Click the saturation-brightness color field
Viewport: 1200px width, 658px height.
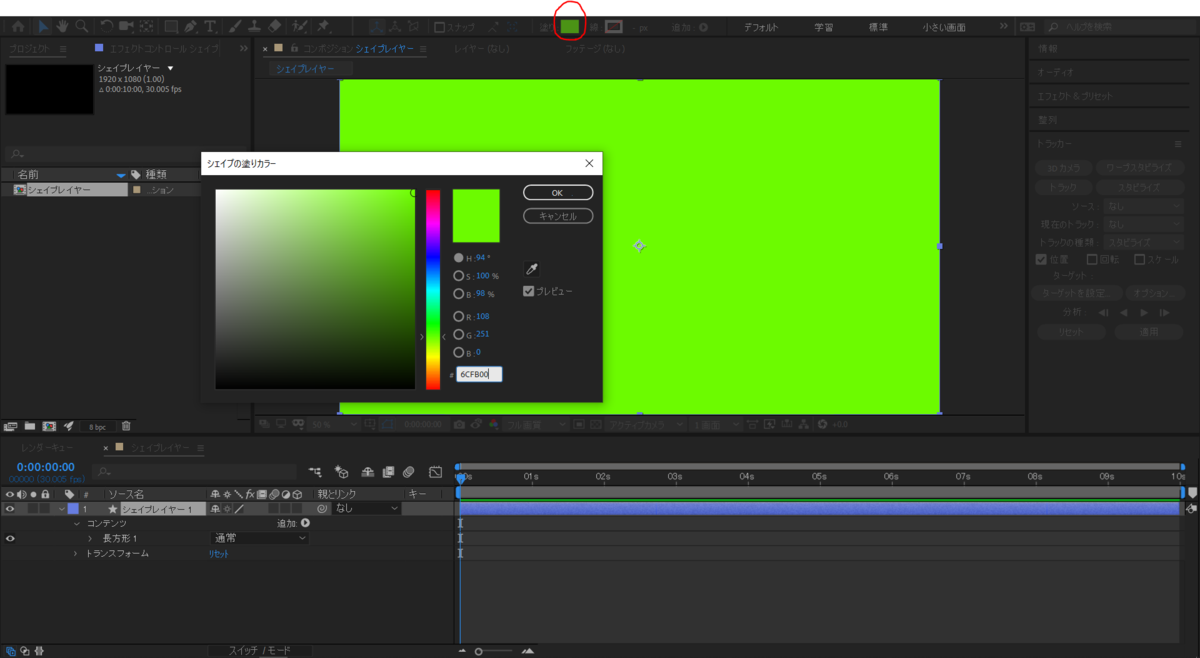315,289
